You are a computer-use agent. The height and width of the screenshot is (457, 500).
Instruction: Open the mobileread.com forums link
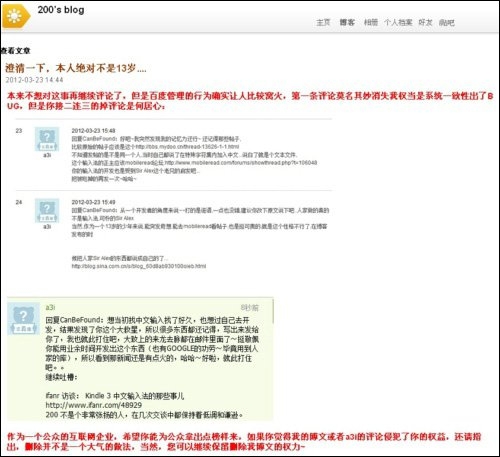tap(241, 163)
